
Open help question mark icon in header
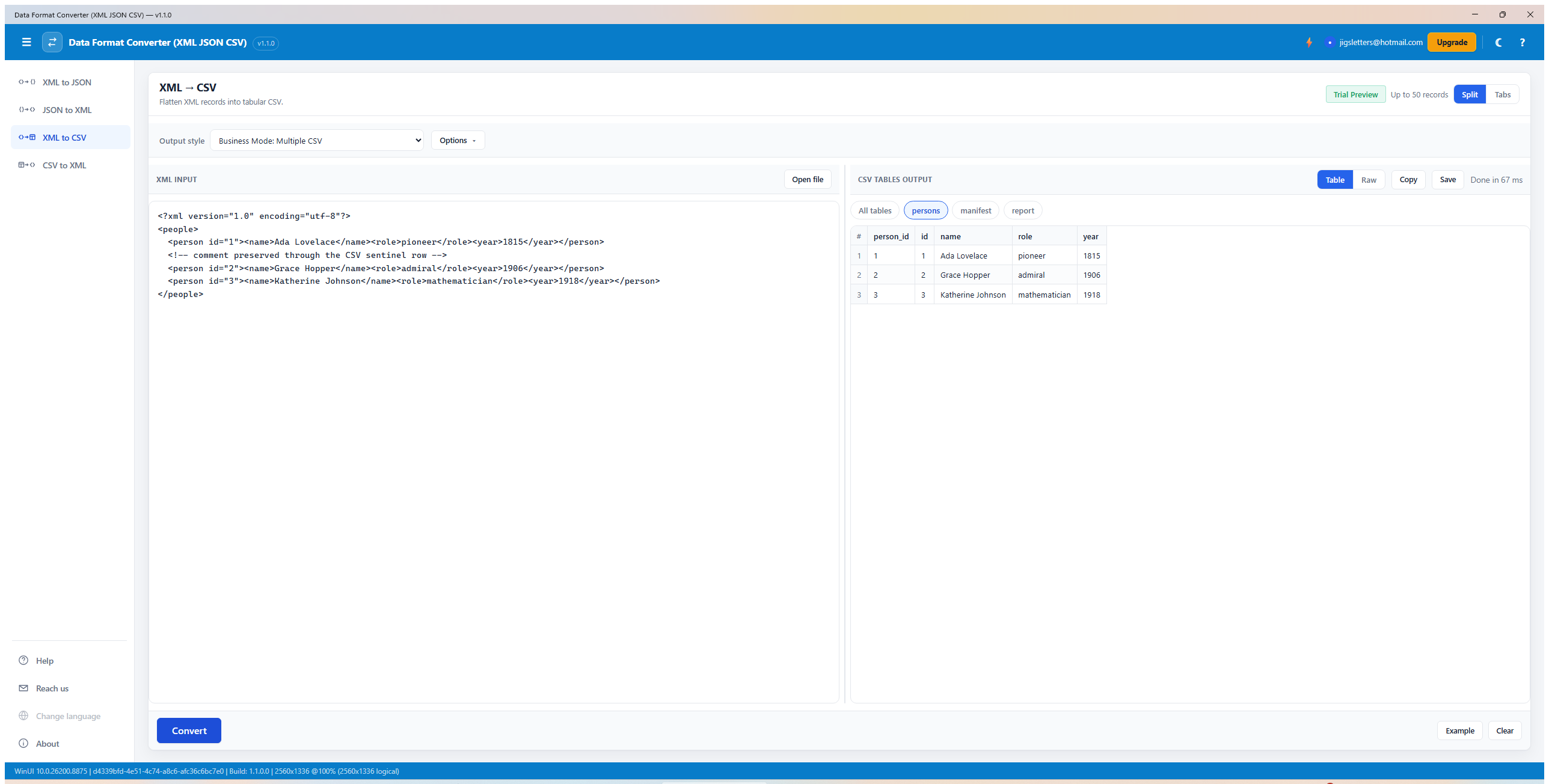[x=1522, y=42]
